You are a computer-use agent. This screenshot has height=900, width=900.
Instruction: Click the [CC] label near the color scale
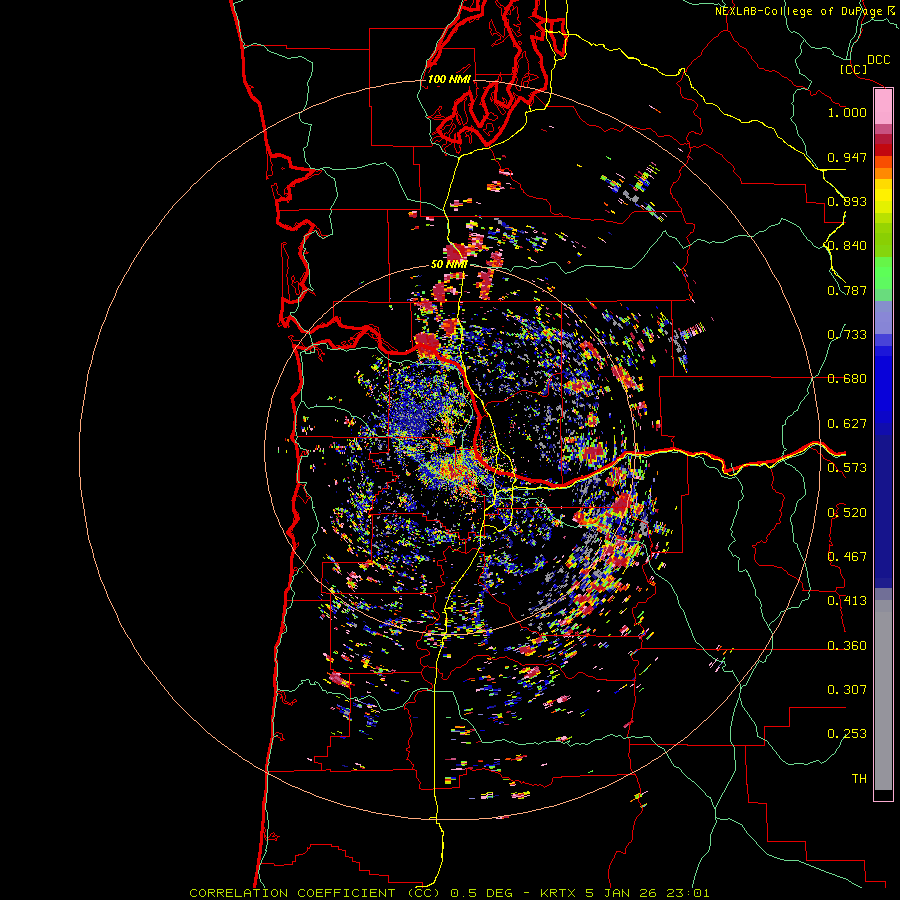click(x=853, y=69)
